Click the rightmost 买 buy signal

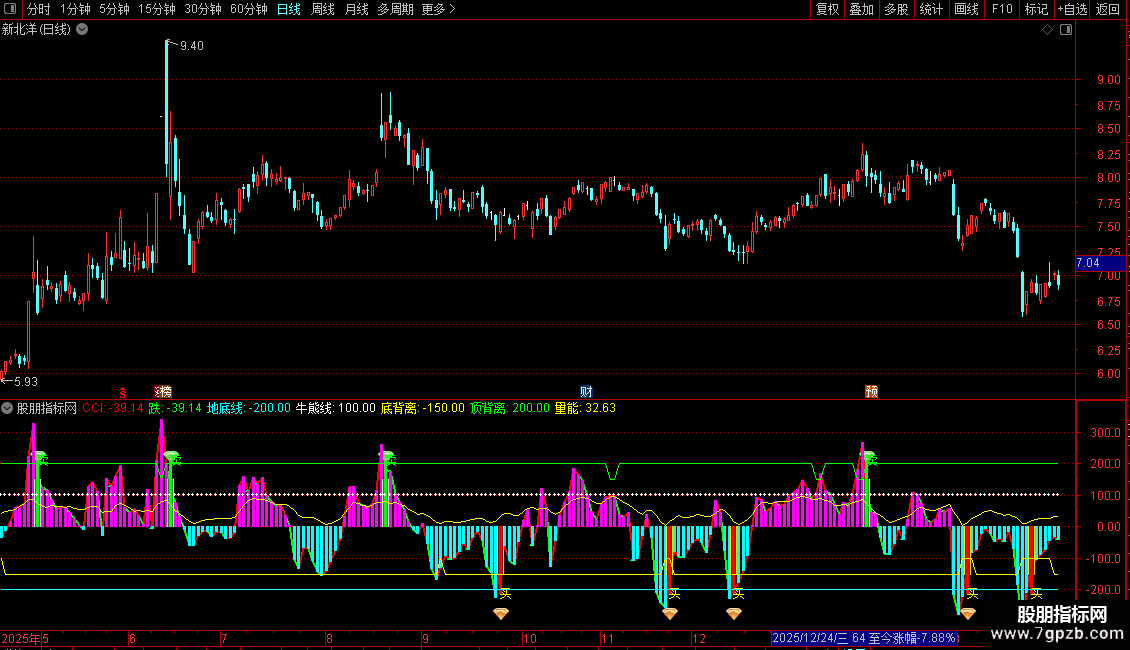1036,594
